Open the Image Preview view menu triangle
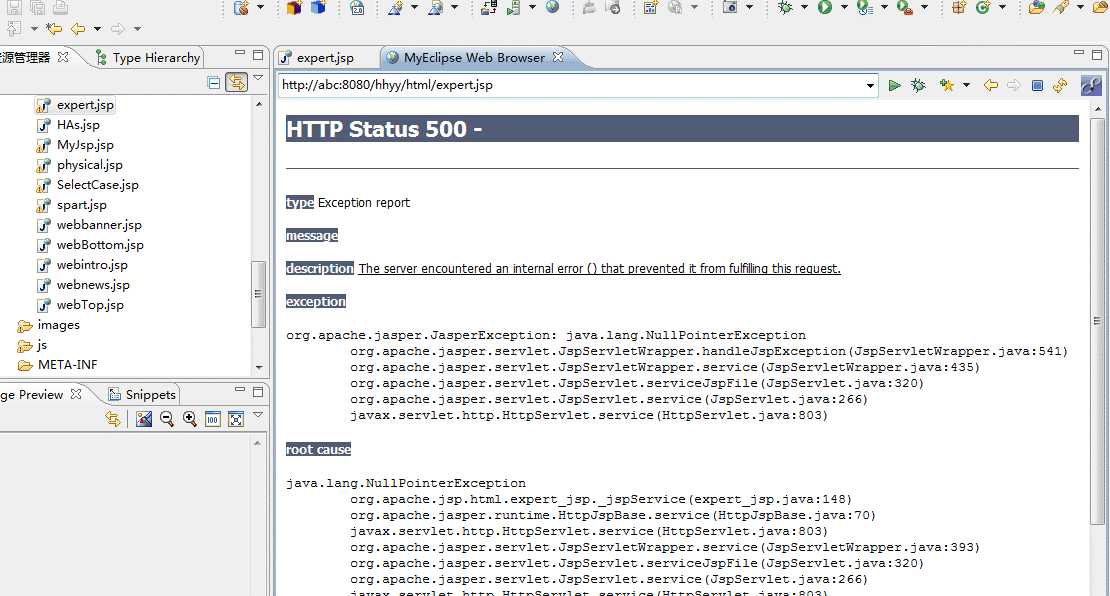The width and height of the screenshot is (1110, 596). [258, 415]
